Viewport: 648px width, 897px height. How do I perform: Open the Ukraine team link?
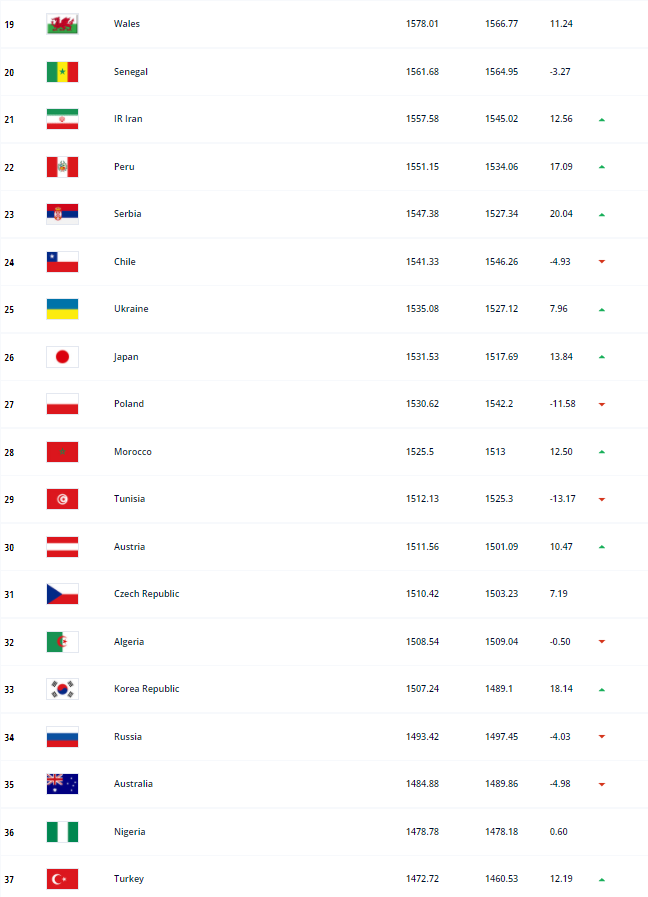[x=131, y=309]
